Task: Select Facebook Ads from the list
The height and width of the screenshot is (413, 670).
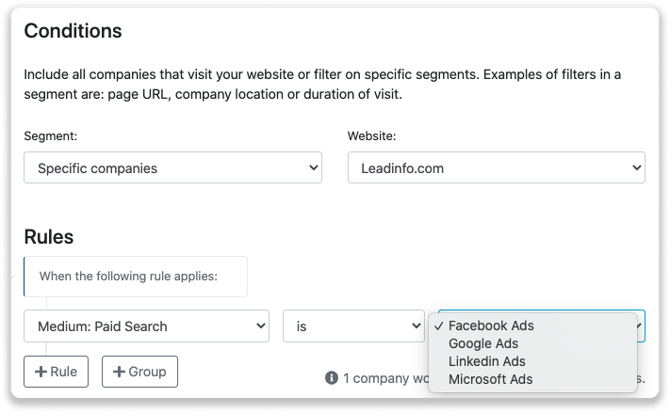Action: (491, 326)
